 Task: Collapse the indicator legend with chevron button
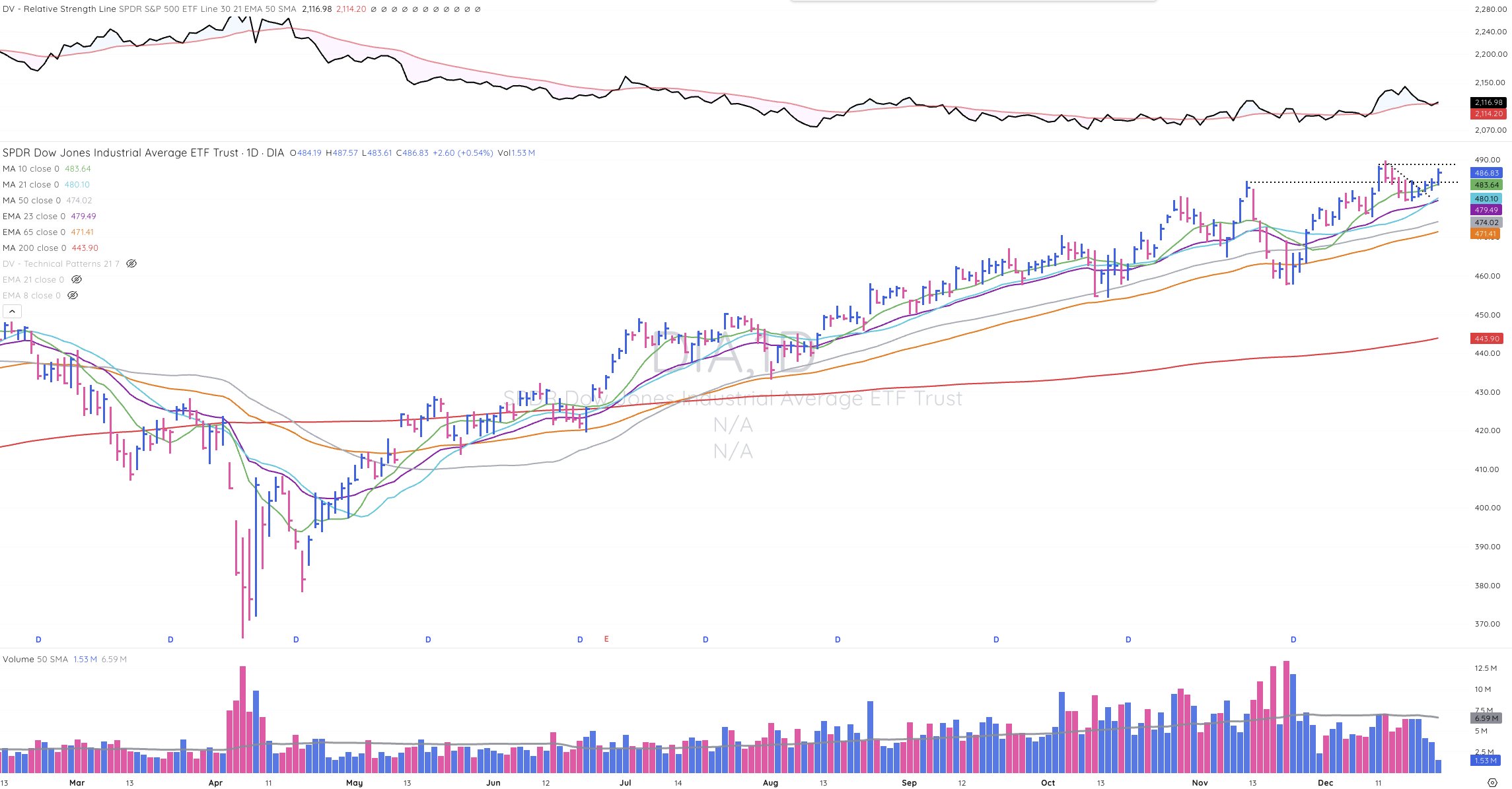click(x=12, y=311)
